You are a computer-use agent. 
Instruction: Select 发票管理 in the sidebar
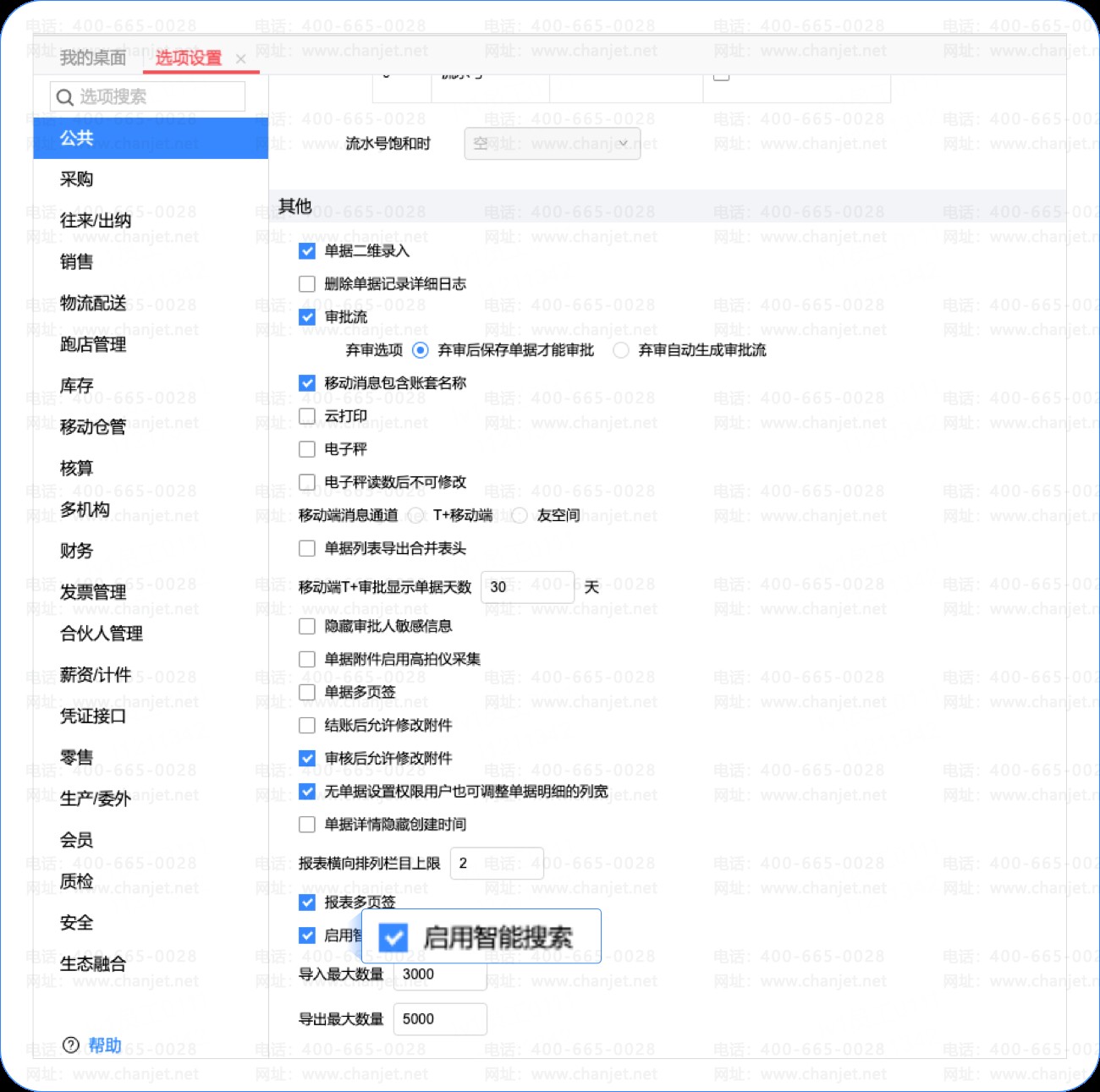[x=93, y=592]
